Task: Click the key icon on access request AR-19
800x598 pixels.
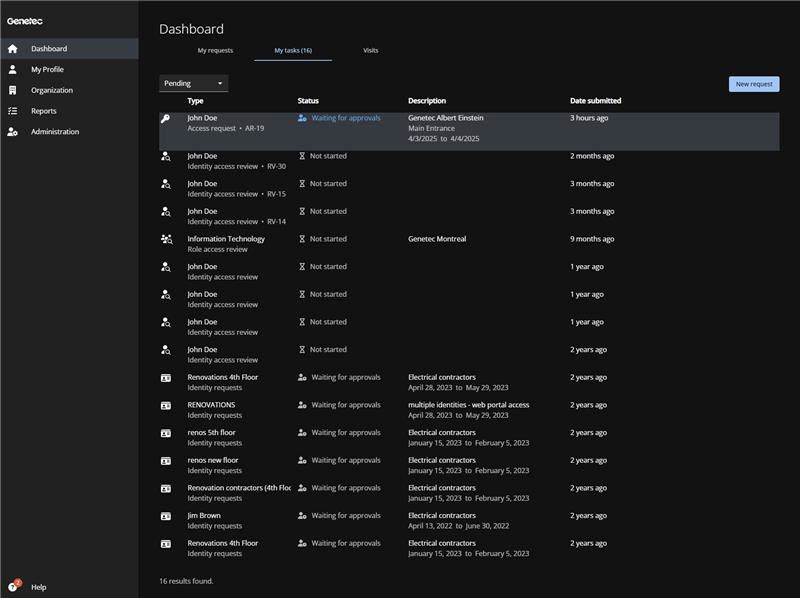Action: (x=167, y=117)
